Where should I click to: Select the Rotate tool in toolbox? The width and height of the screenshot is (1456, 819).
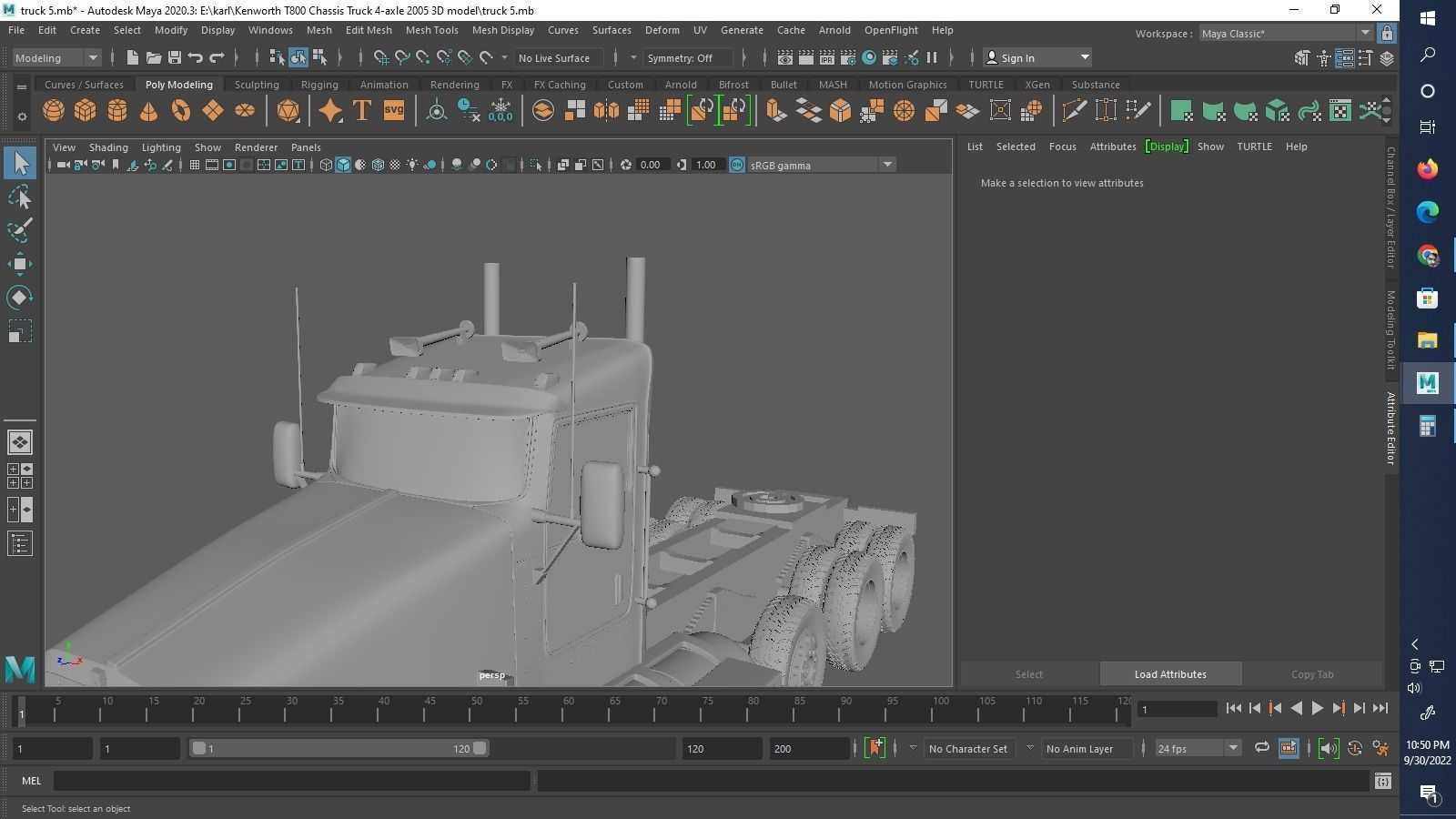20,298
